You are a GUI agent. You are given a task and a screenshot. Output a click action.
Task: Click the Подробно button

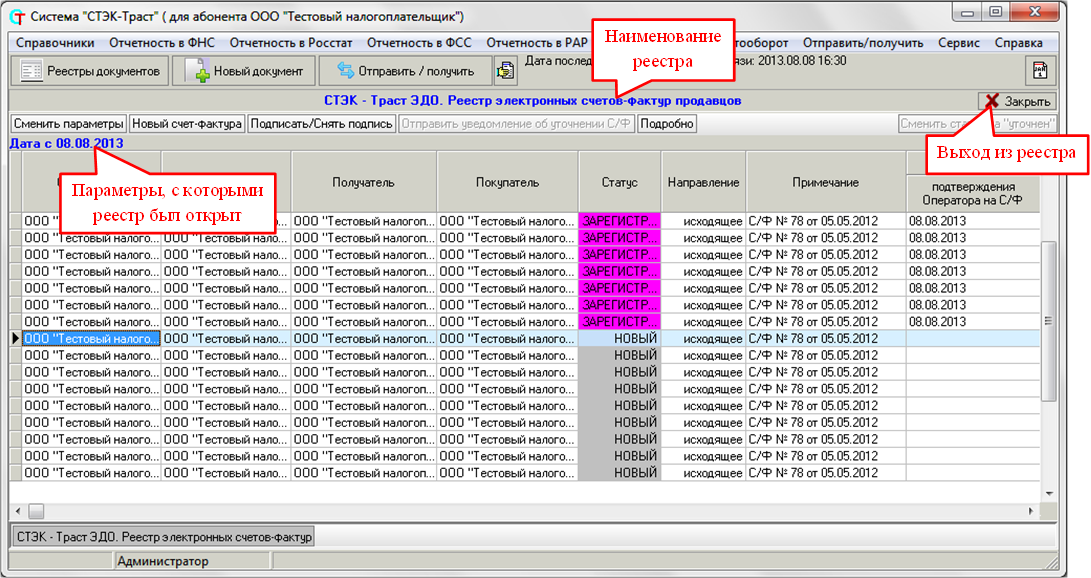coord(667,124)
